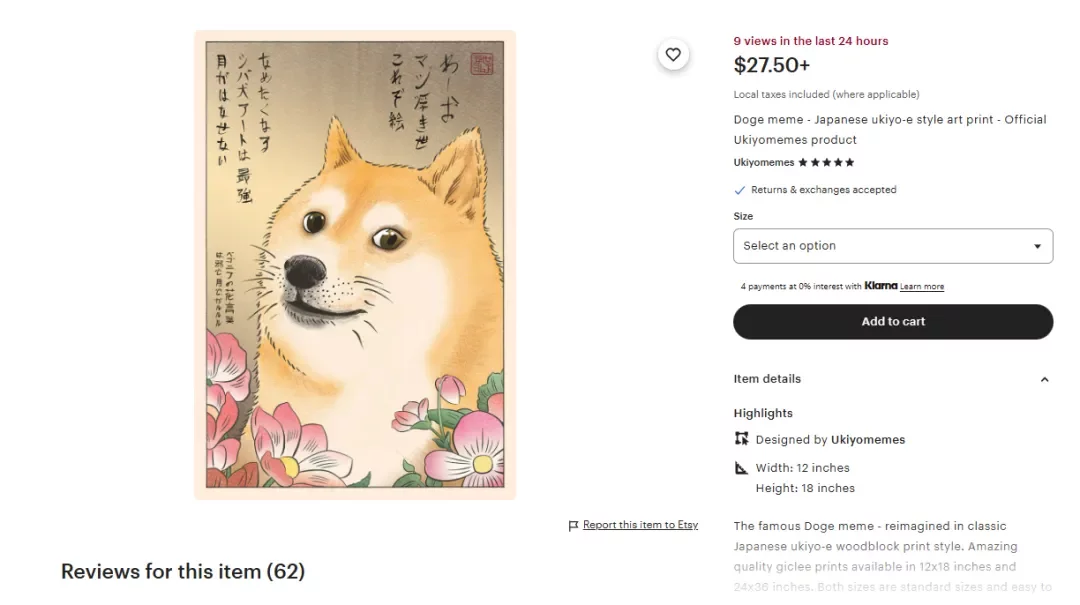Click the five-star rating icons beside Ukiyomemes

point(824,162)
